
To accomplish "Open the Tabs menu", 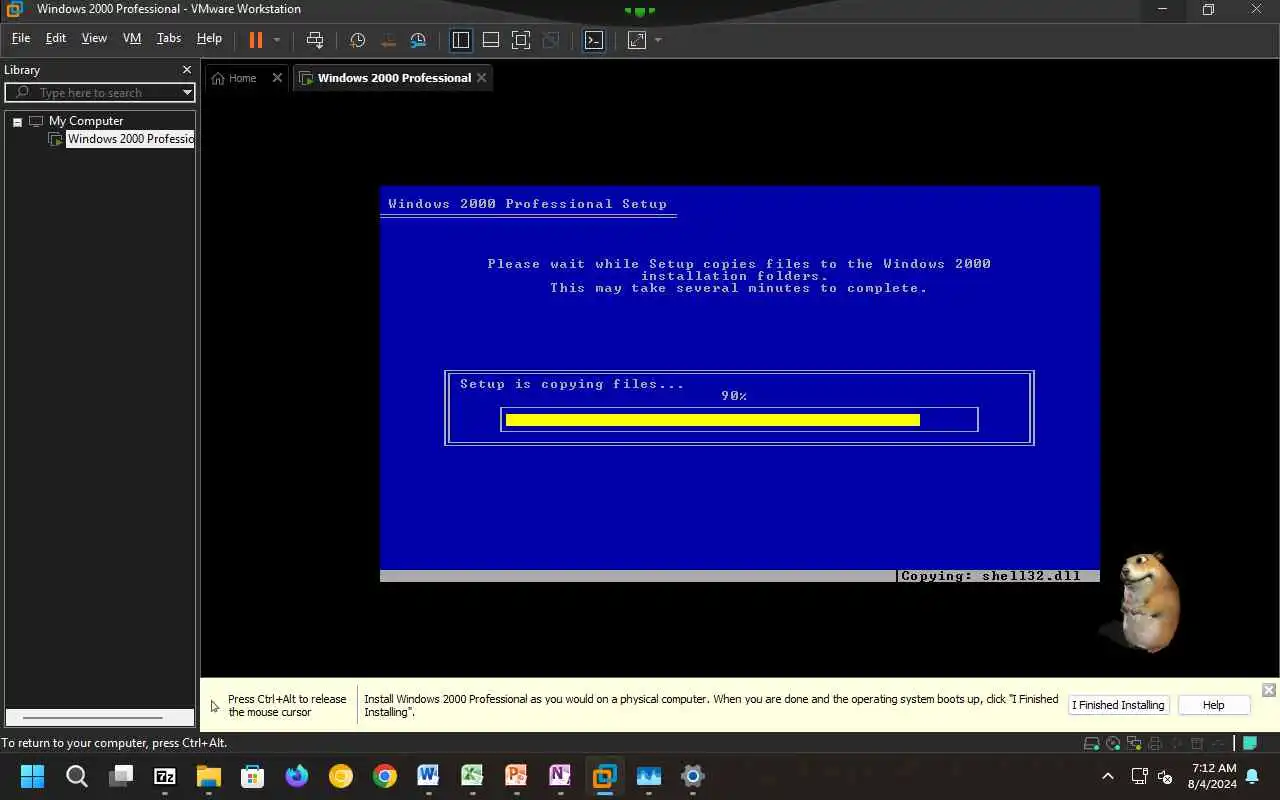I will pos(169,38).
